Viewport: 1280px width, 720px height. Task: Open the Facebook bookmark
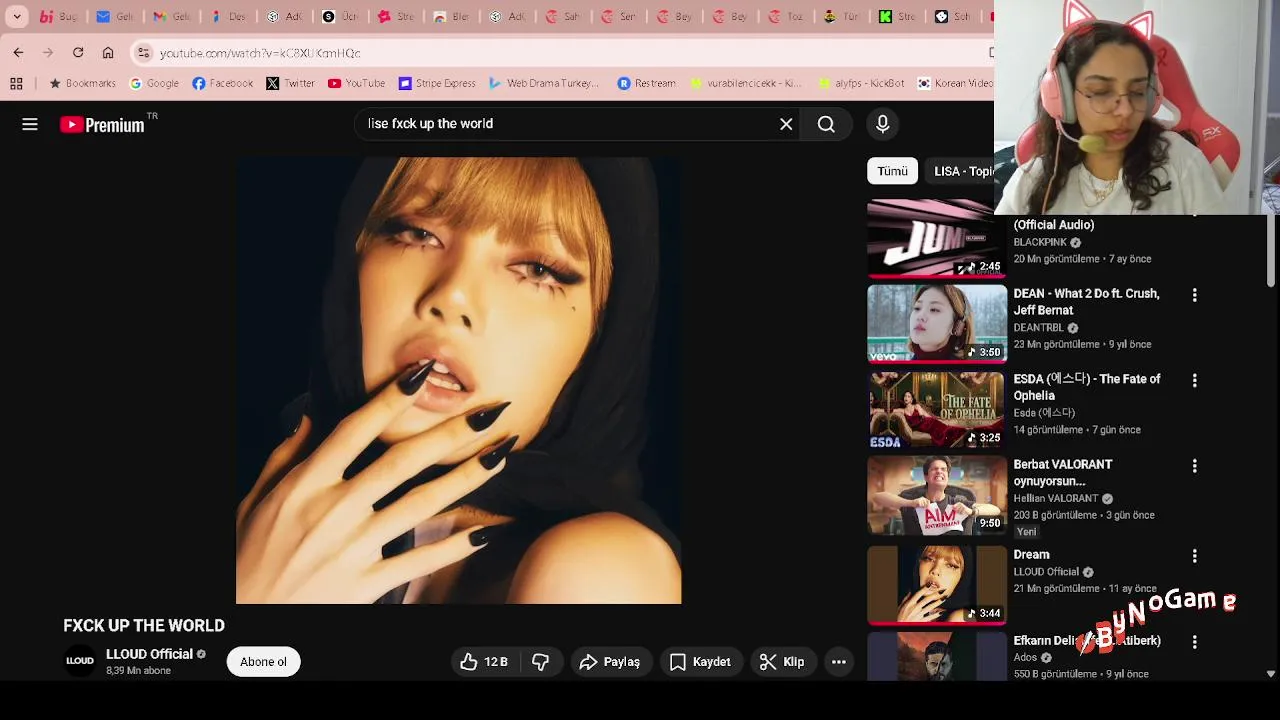(x=222, y=83)
